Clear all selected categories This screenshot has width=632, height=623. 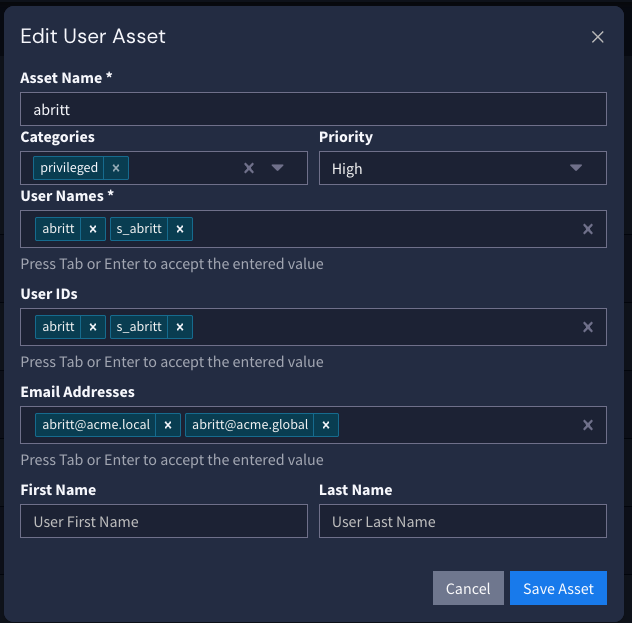click(249, 168)
